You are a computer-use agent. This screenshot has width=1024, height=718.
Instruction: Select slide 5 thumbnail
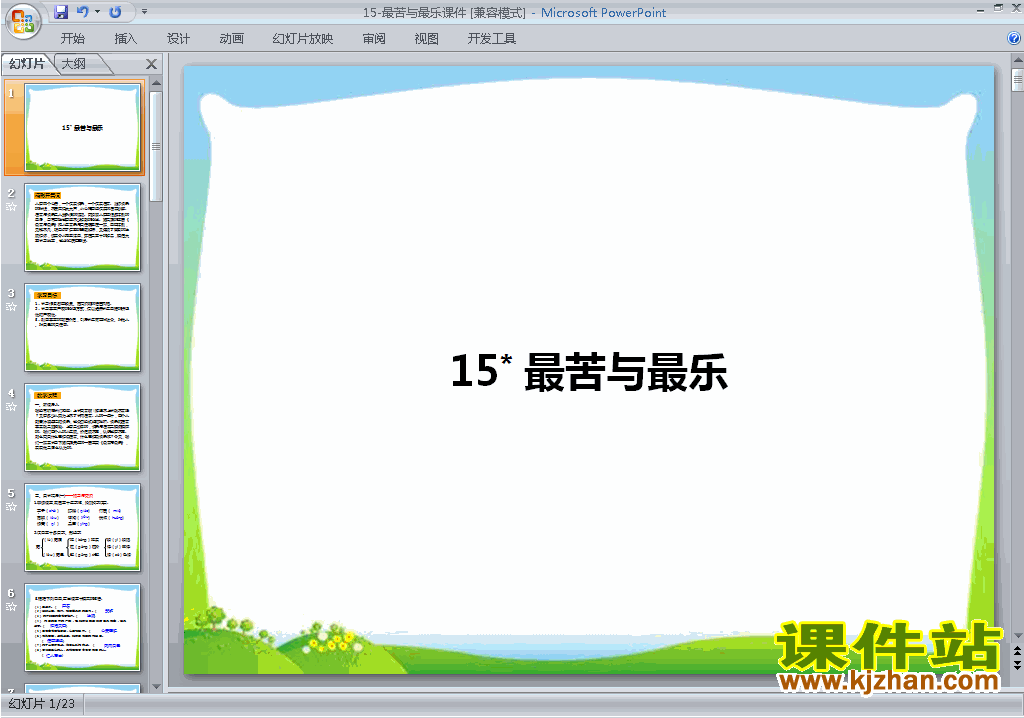(x=82, y=527)
